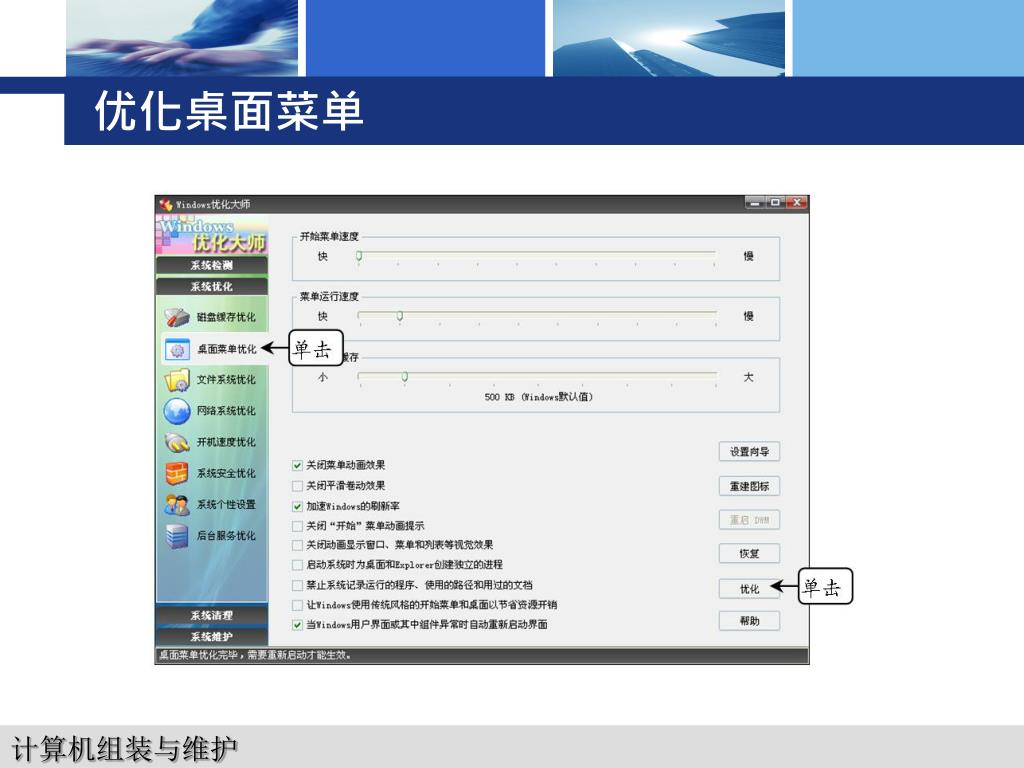This screenshot has height=768, width=1024.
Task: Check 让Windows使用传统风格的开始菜单 checkbox
Action: (297, 605)
